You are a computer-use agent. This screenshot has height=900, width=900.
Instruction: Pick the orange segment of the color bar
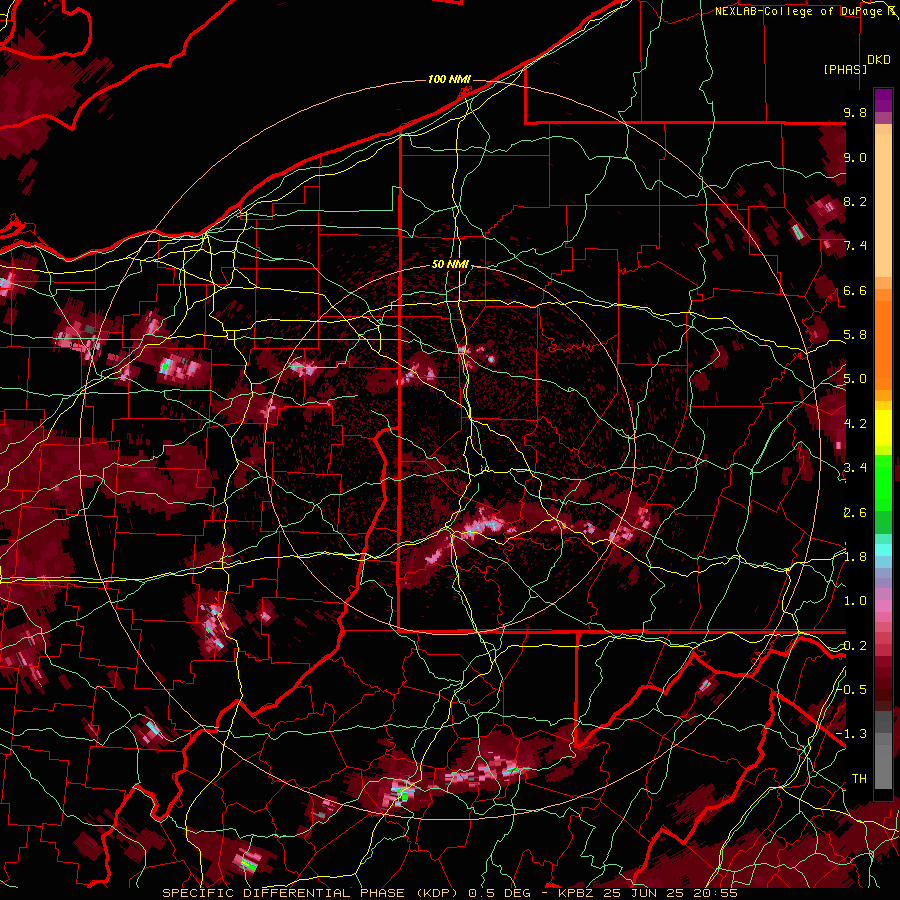(x=883, y=344)
